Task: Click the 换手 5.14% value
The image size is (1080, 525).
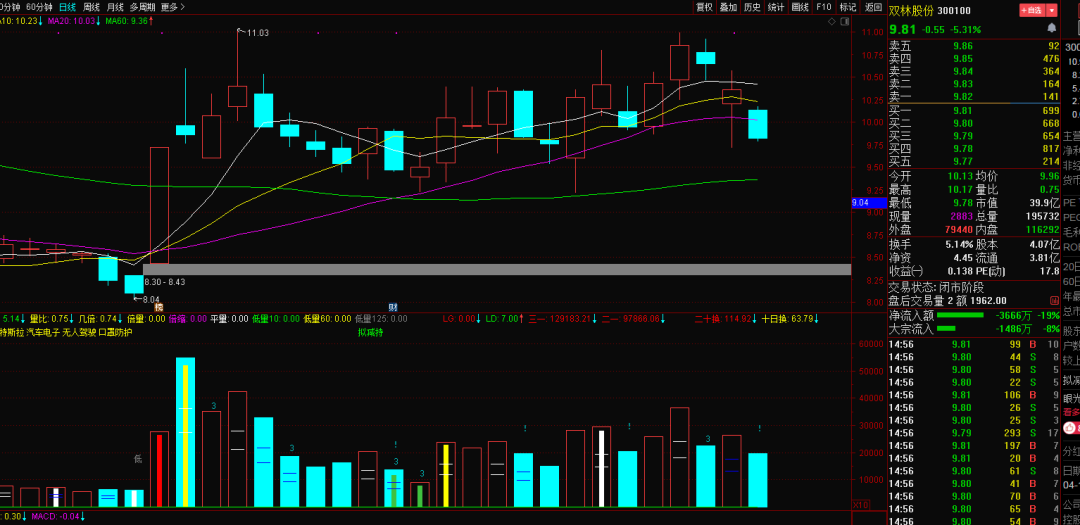Action: pos(959,245)
